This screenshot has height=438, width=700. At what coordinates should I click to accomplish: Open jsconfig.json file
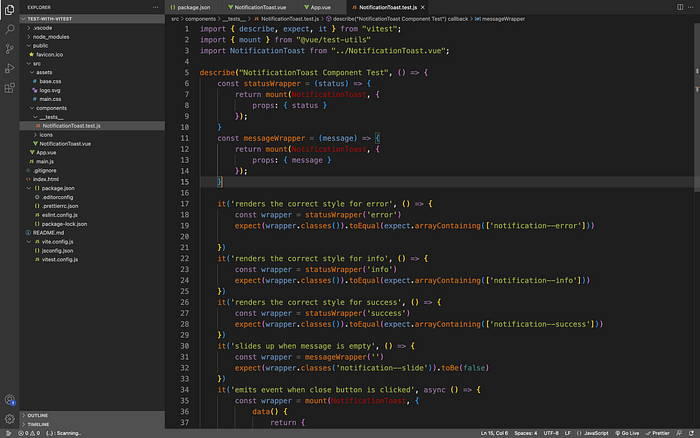click(92, 250)
